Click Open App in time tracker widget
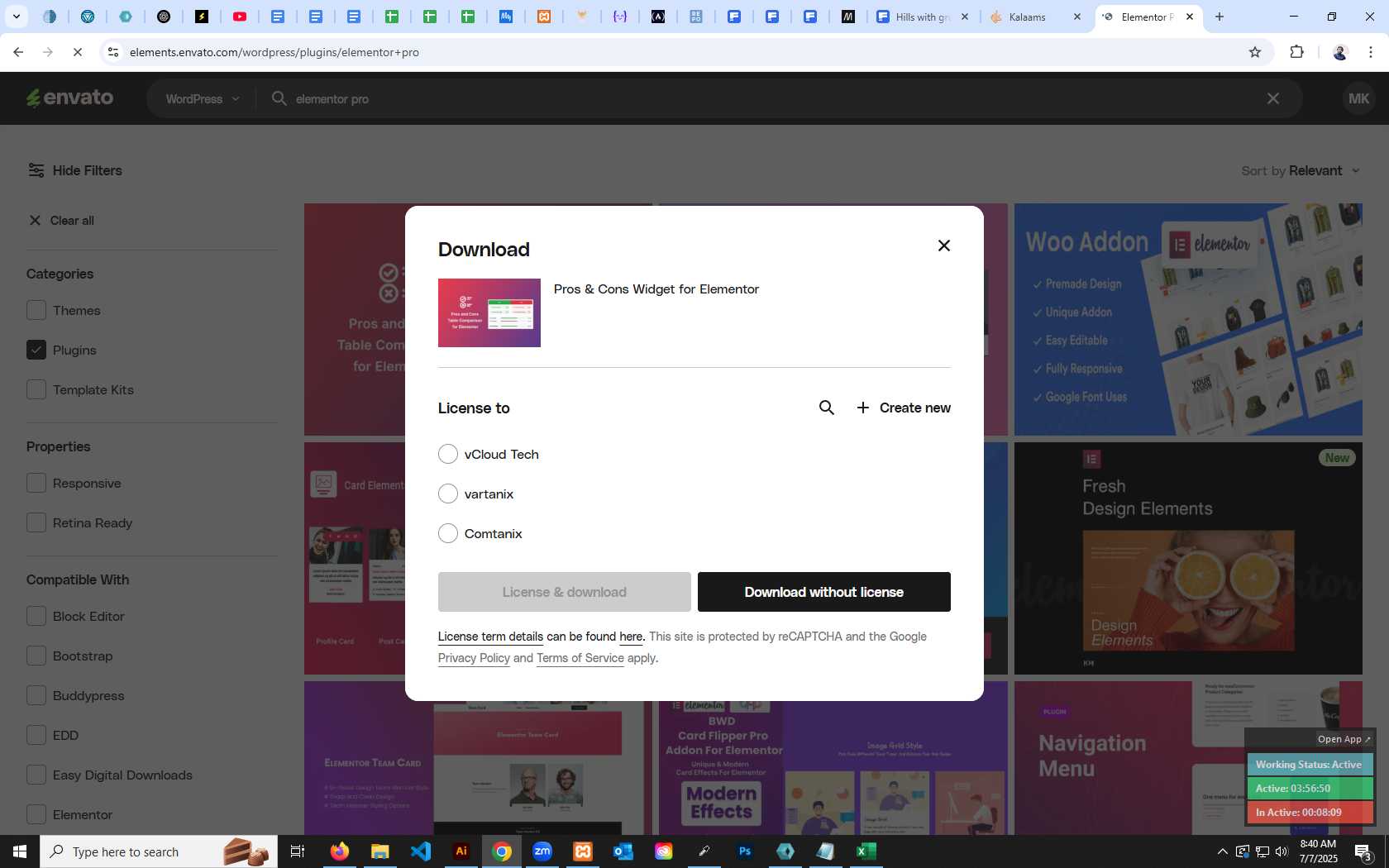1389x868 pixels. point(1344,739)
